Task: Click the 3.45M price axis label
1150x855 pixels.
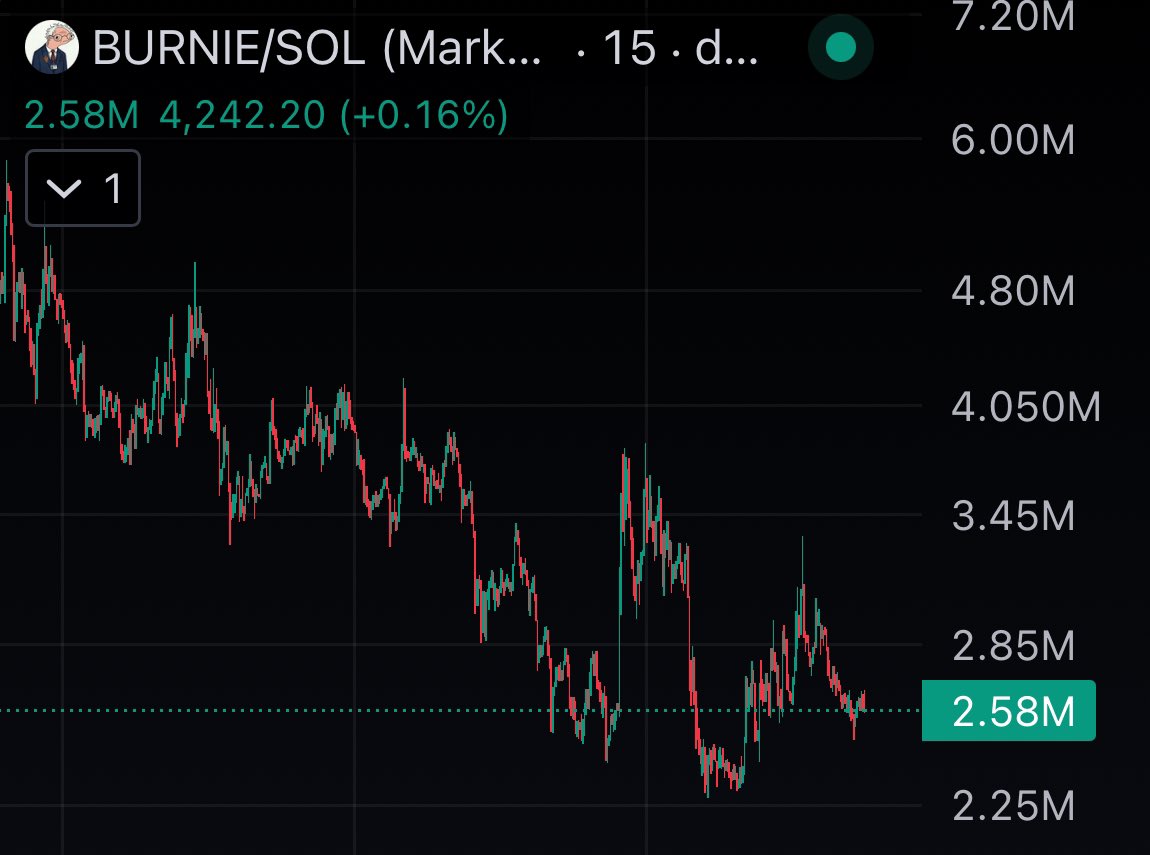Action: click(1013, 515)
